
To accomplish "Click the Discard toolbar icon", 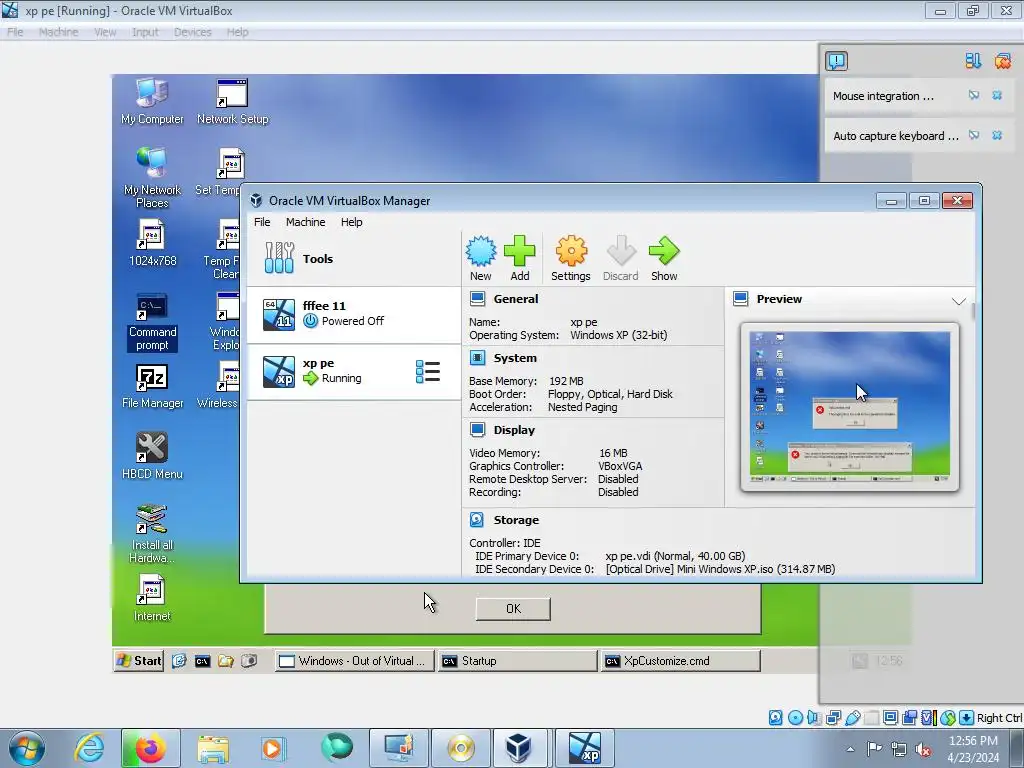I will pos(620,258).
